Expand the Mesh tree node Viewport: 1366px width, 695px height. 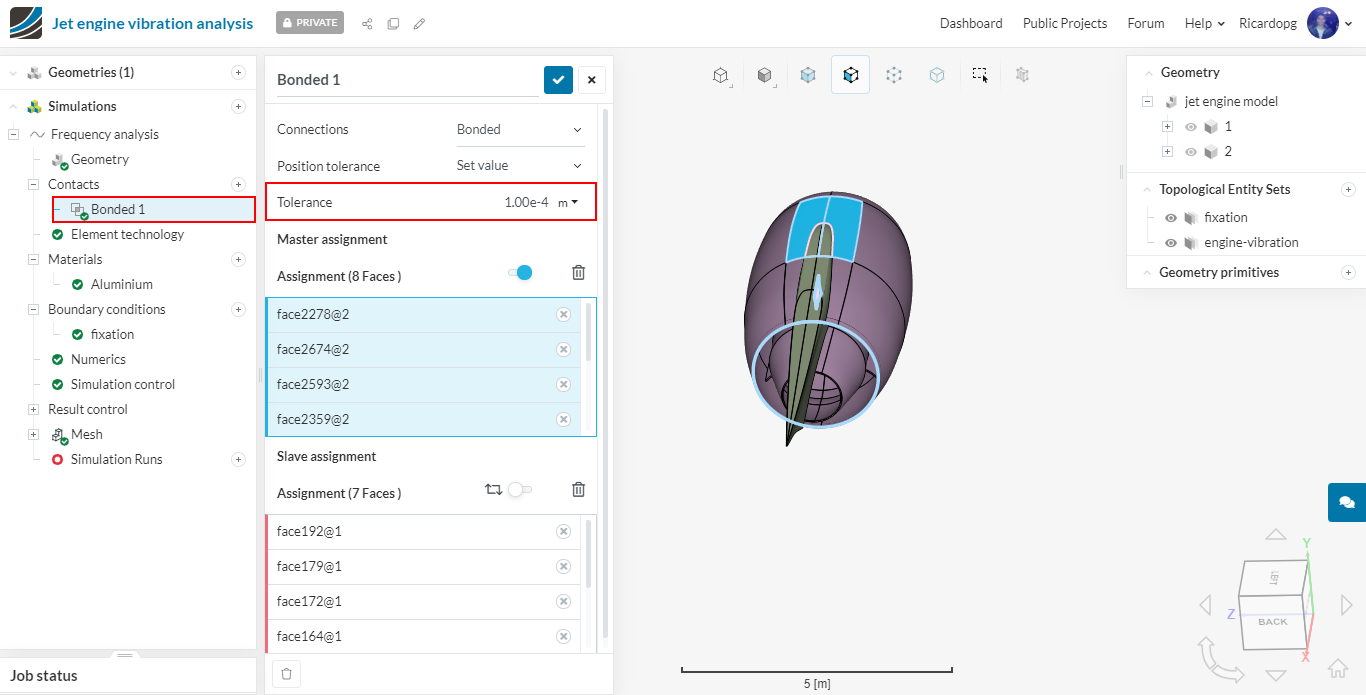pyautogui.click(x=35, y=434)
